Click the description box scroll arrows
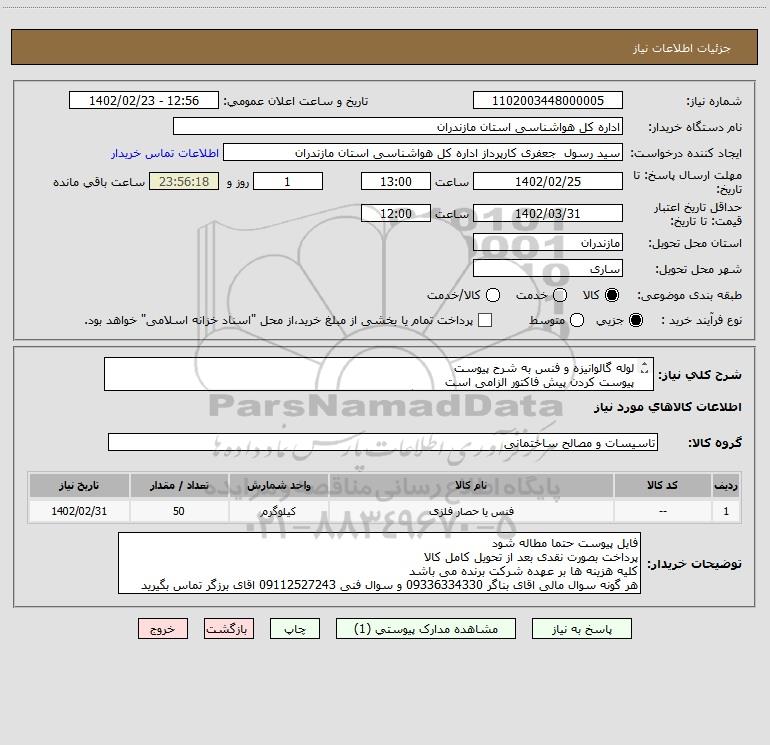 click(645, 368)
